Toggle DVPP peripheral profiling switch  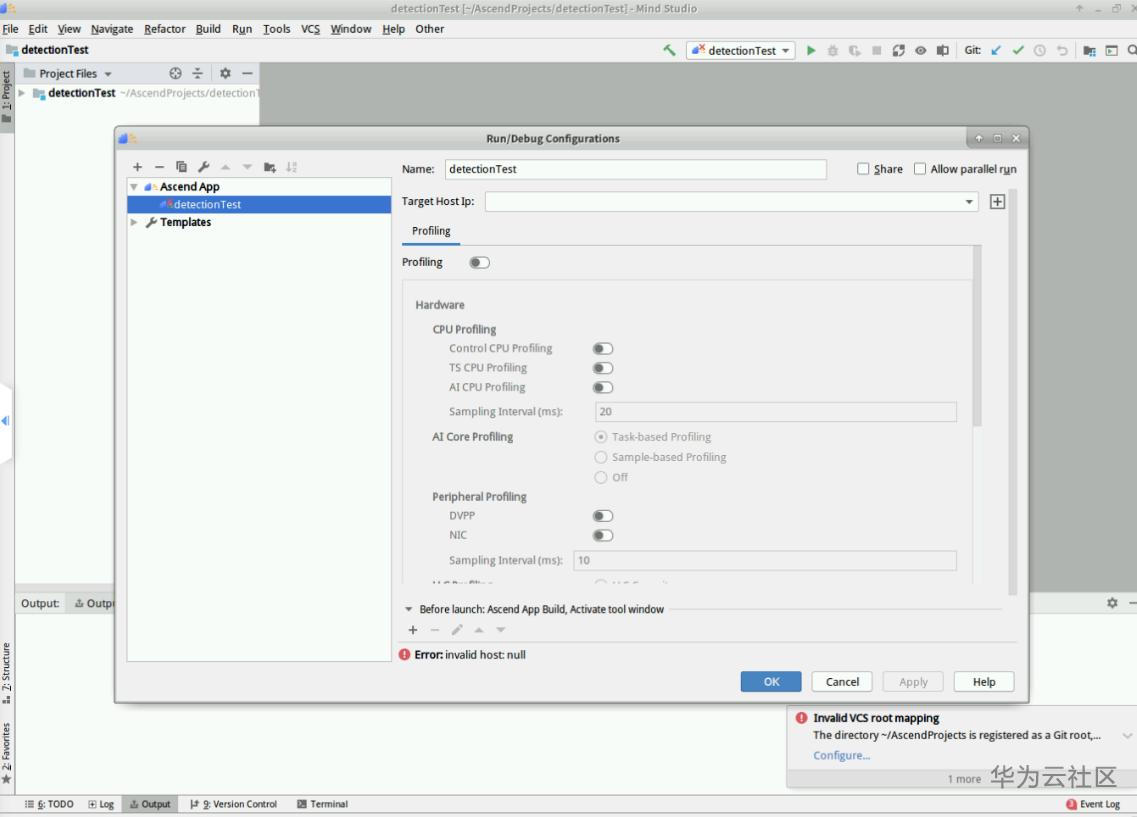[603, 516]
